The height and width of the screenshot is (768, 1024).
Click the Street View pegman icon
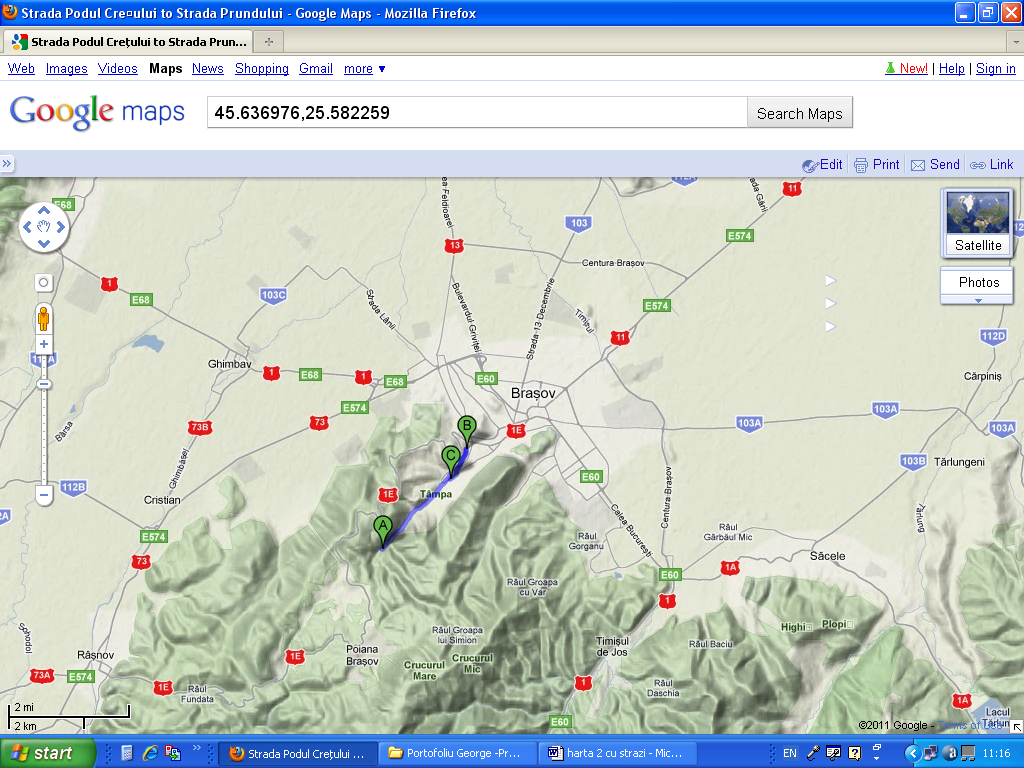pos(44,319)
